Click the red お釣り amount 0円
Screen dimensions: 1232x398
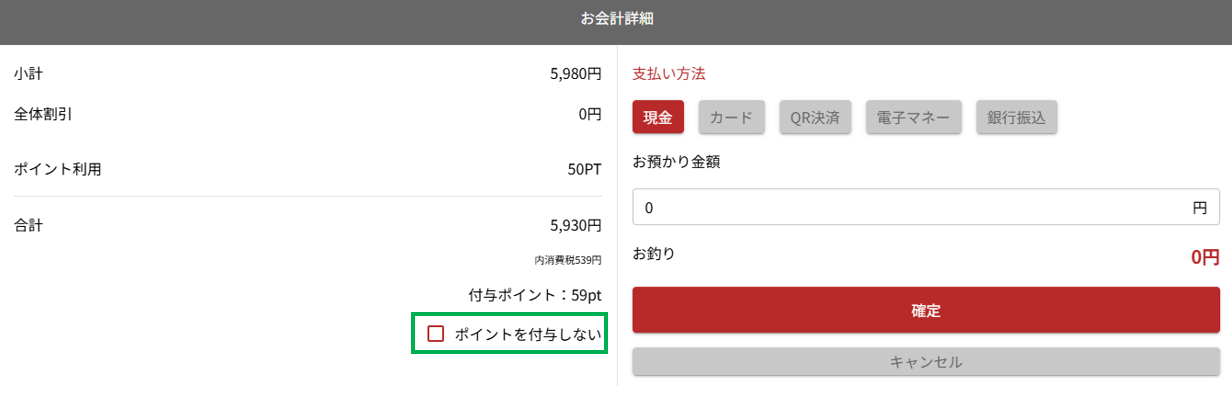point(1205,257)
